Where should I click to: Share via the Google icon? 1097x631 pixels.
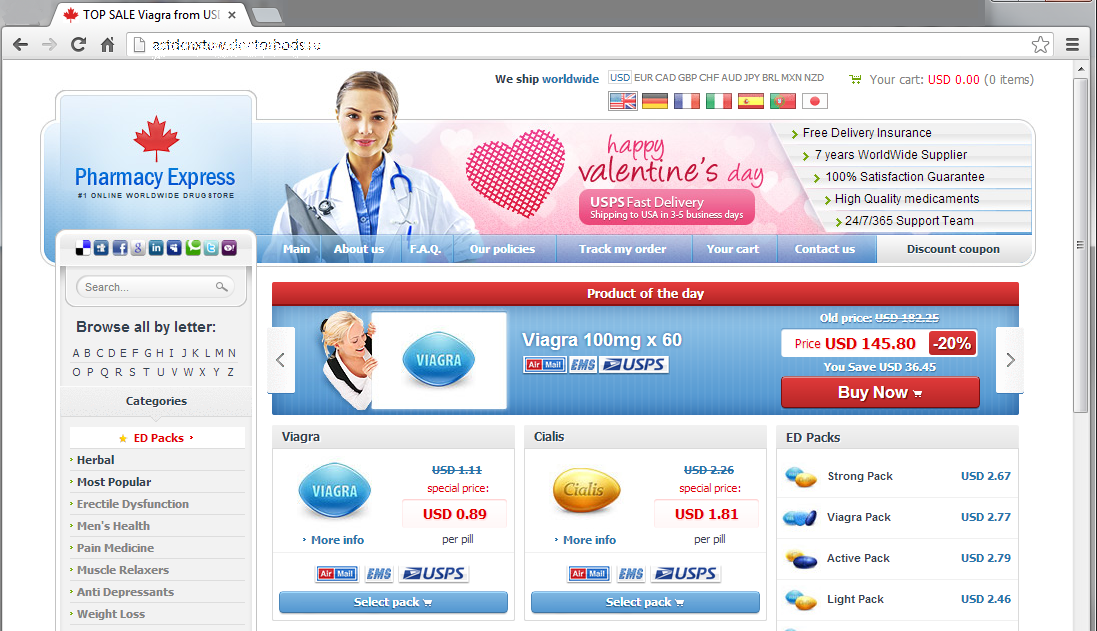[x=138, y=248]
